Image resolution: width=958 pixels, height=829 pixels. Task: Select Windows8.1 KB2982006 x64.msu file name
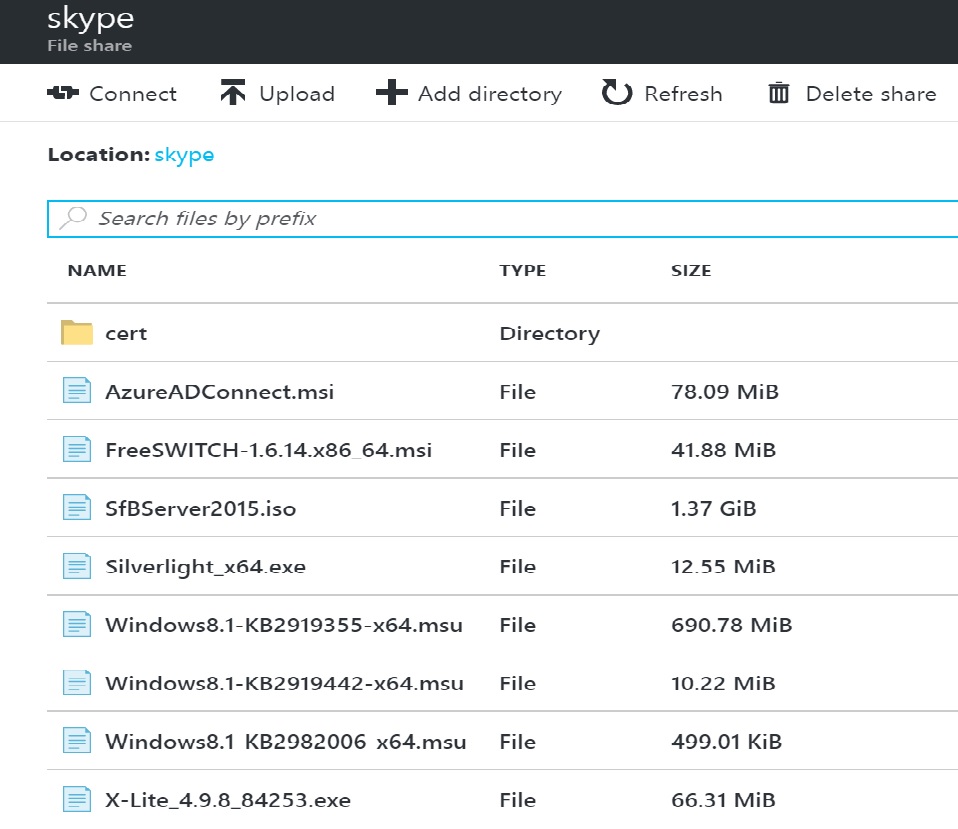pos(286,742)
